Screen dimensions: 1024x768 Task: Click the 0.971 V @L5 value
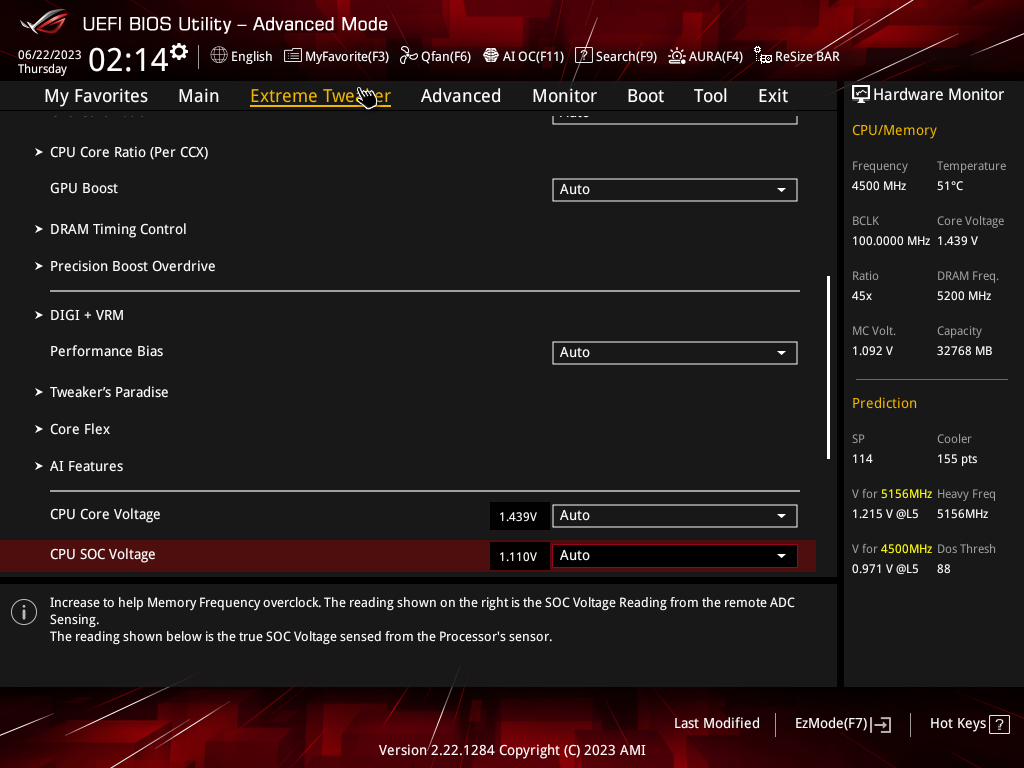click(x=885, y=569)
